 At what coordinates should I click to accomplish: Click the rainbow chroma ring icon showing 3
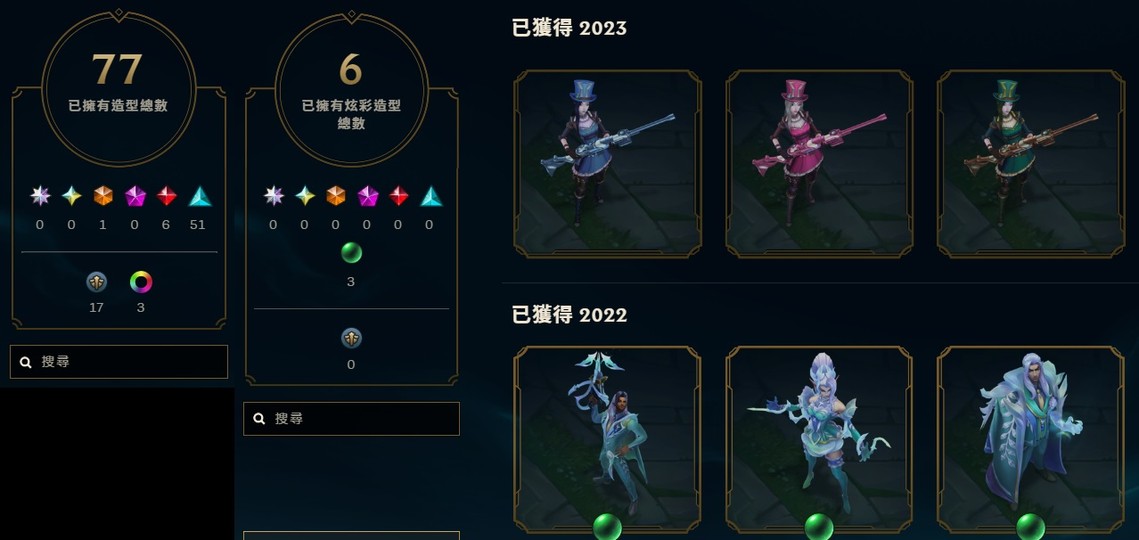click(141, 282)
